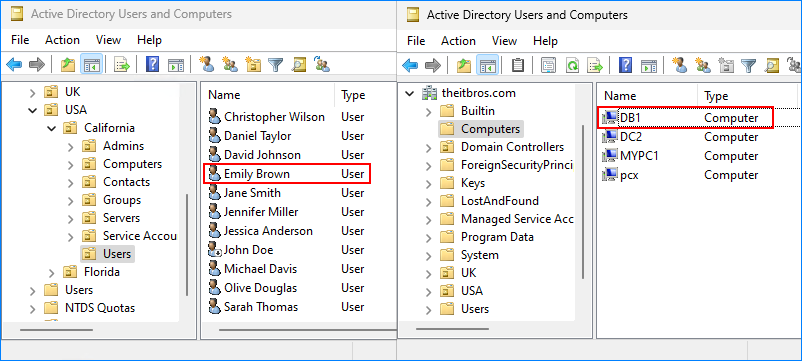Select the Servers folder under California
802x361 pixels.
click(121, 218)
